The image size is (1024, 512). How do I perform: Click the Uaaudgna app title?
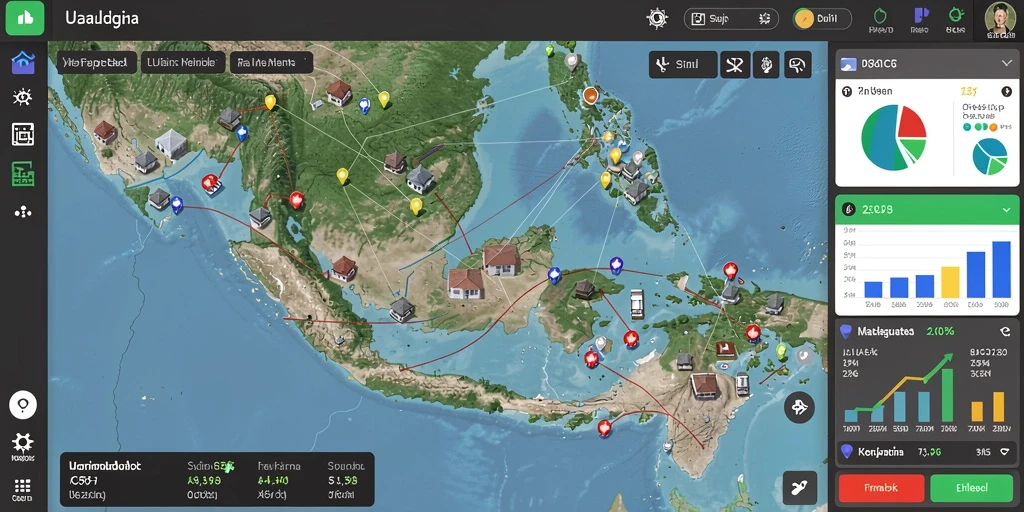102,18
